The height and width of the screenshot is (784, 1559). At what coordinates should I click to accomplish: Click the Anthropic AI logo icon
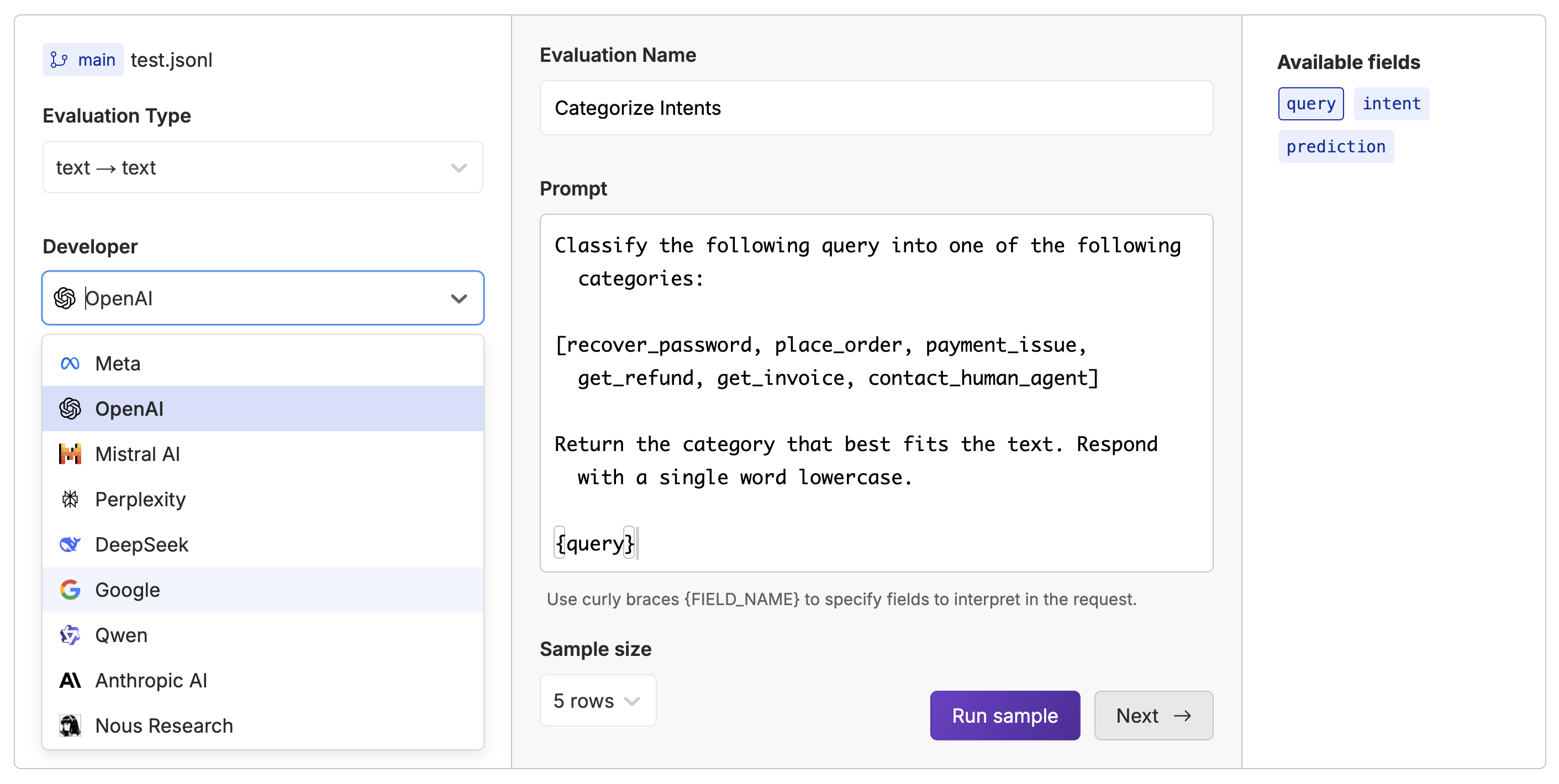click(70, 681)
